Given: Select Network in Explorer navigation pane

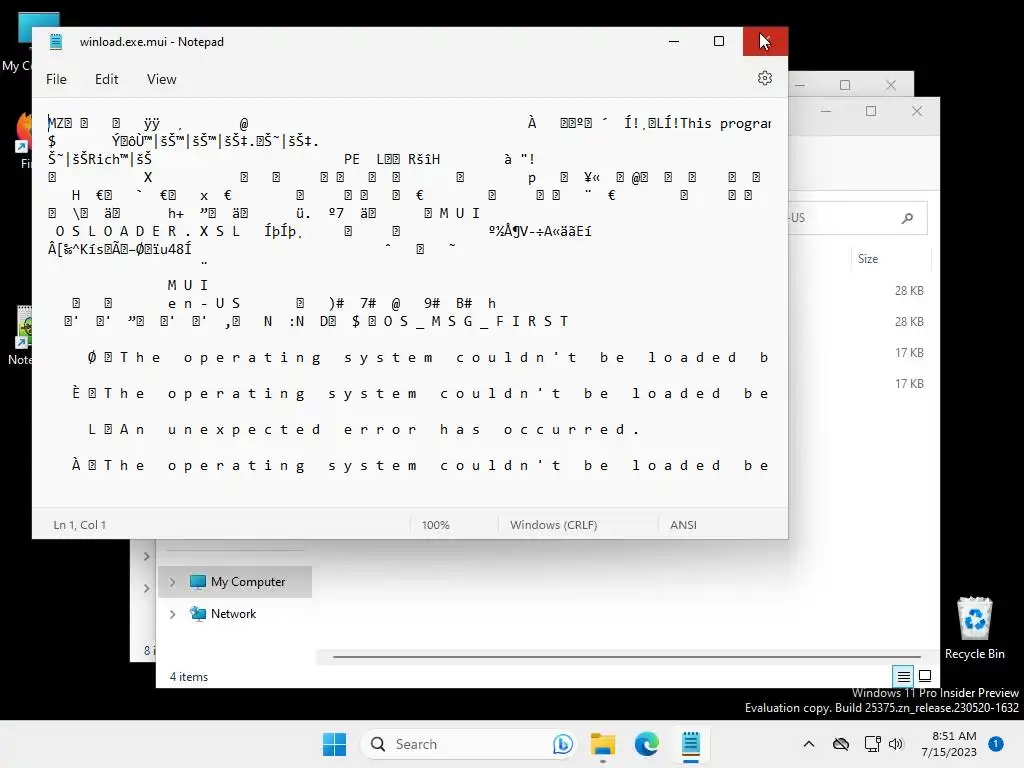Looking at the screenshot, I should tap(235, 614).
